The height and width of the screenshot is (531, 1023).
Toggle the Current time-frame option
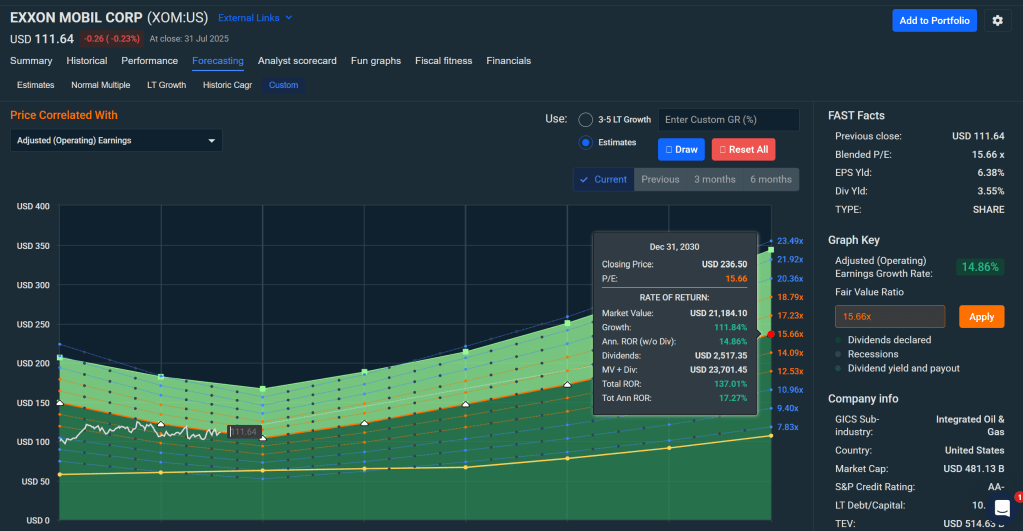tap(603, 180)
